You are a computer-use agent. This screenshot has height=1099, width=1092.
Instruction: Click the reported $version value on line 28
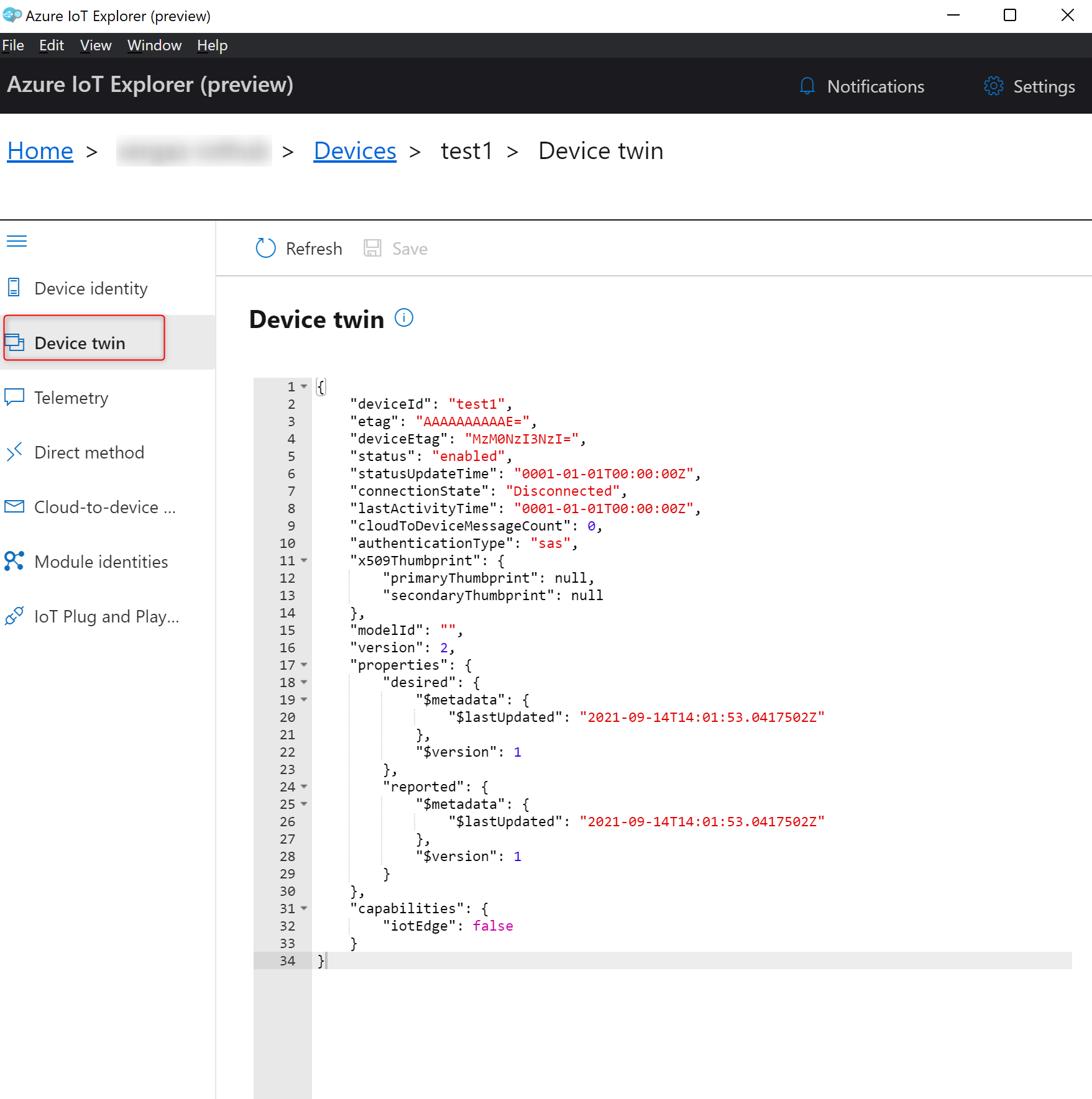pos(517,856)
